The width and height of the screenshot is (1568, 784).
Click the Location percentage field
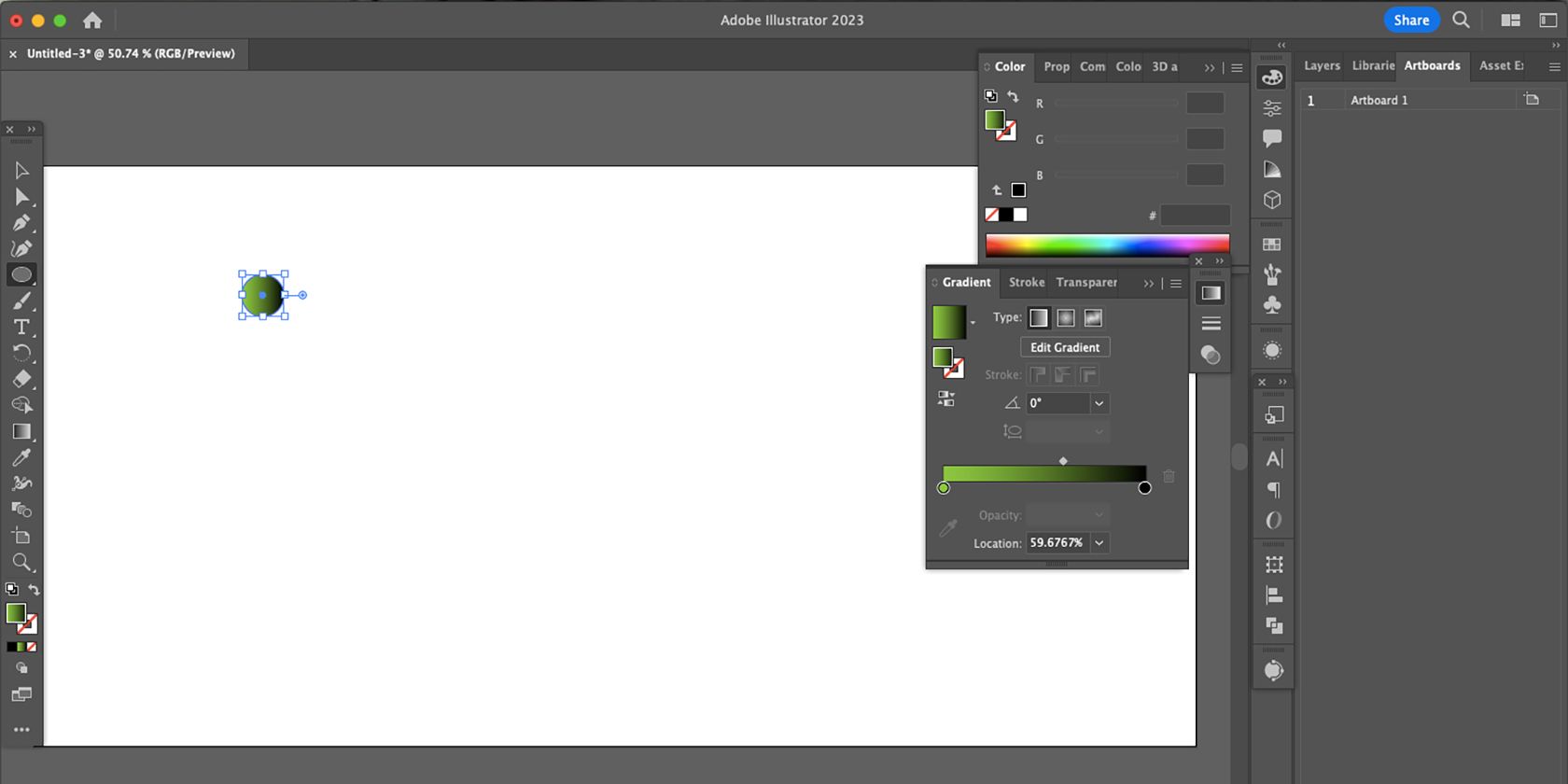click(1057, 543)
